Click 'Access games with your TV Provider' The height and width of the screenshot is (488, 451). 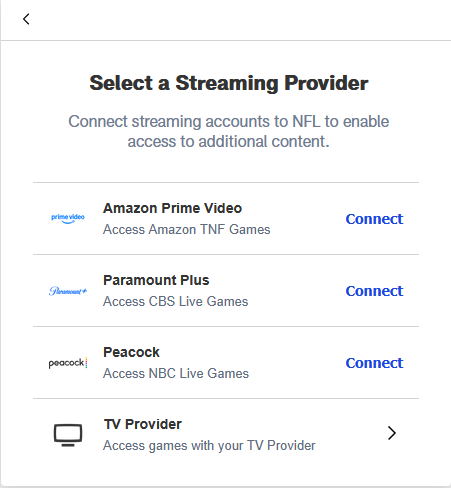(x=209, y=445)
